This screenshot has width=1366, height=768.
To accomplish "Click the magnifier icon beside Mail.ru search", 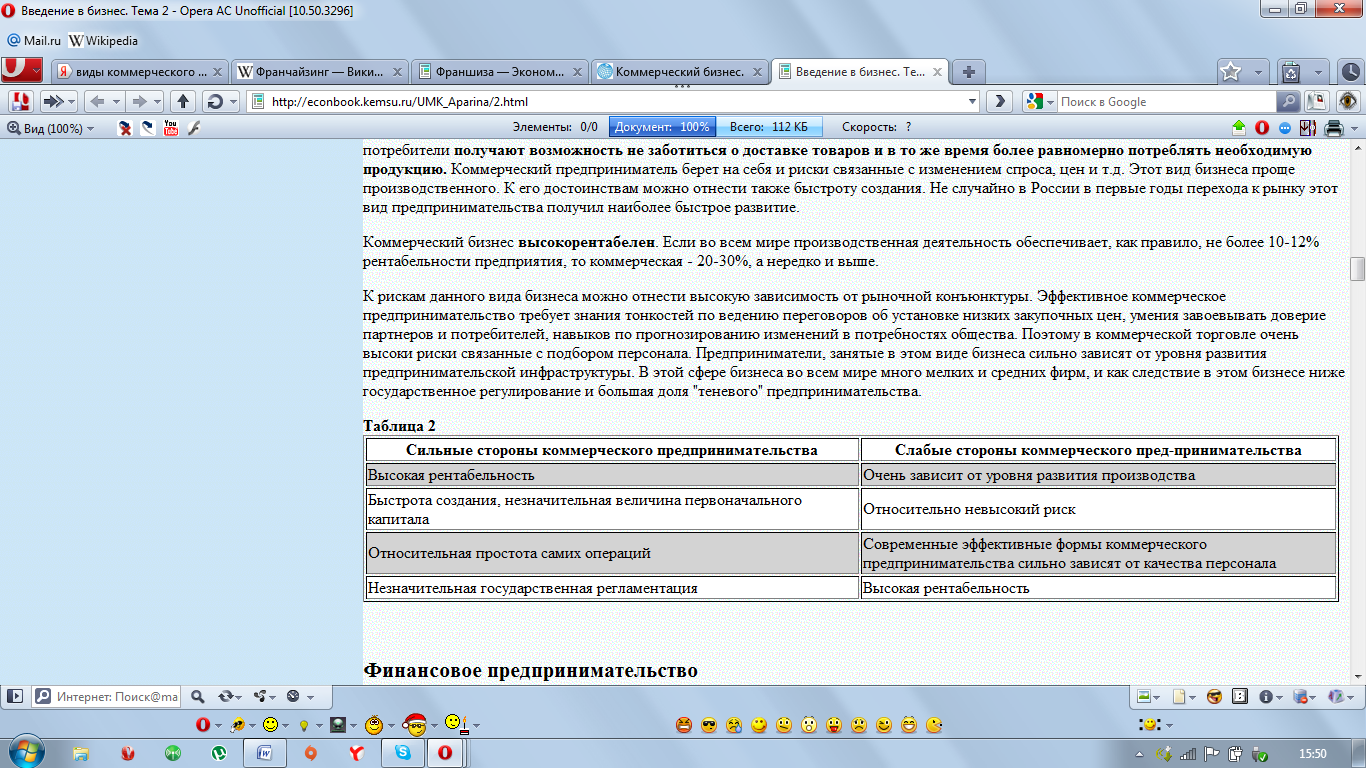I will click(197, 696).
